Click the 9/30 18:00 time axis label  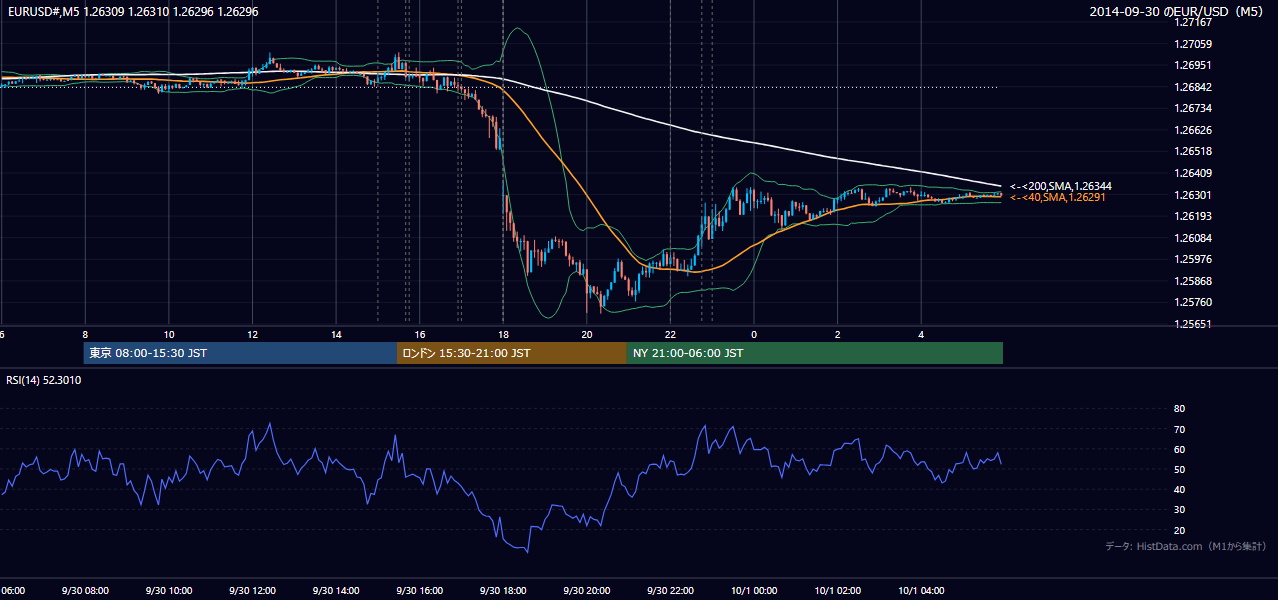(x=502, y=591)
